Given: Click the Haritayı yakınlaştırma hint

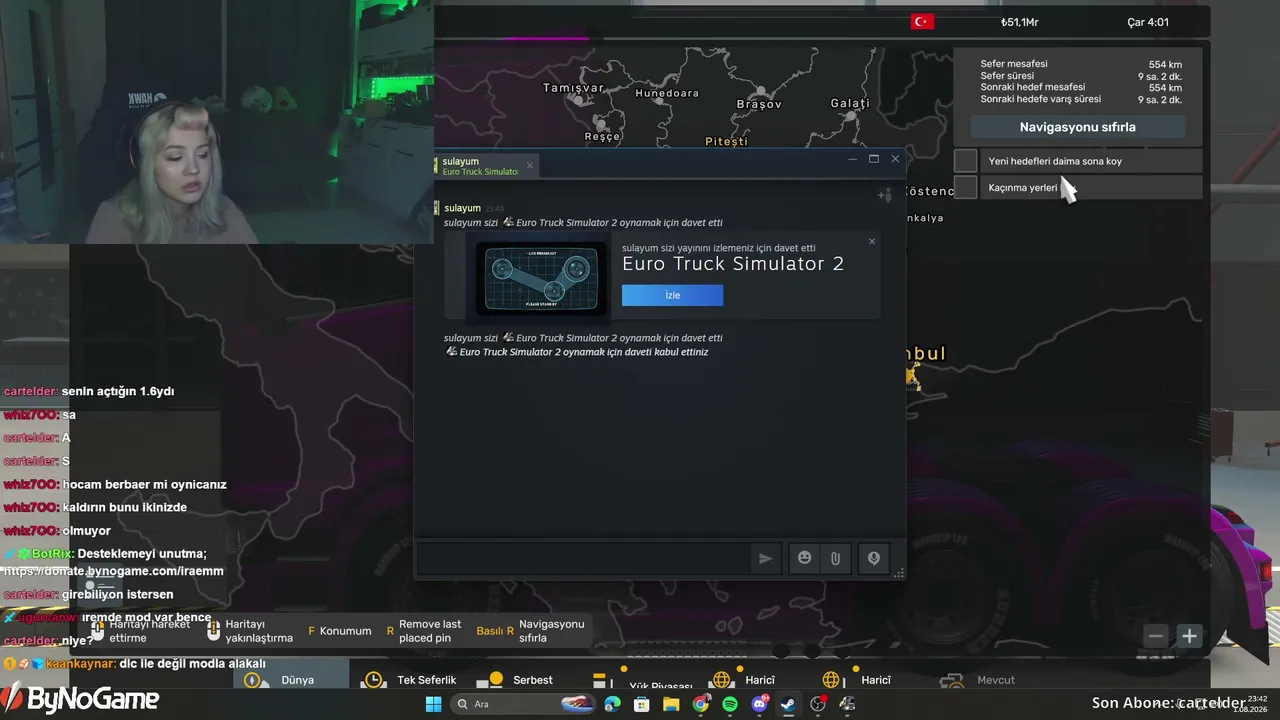Looking at the screenshot, I should [250, 631].
